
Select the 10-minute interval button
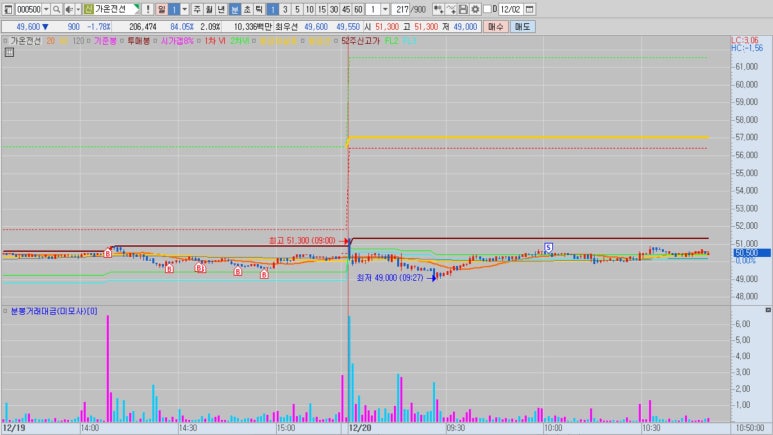[x=310, y=9]
